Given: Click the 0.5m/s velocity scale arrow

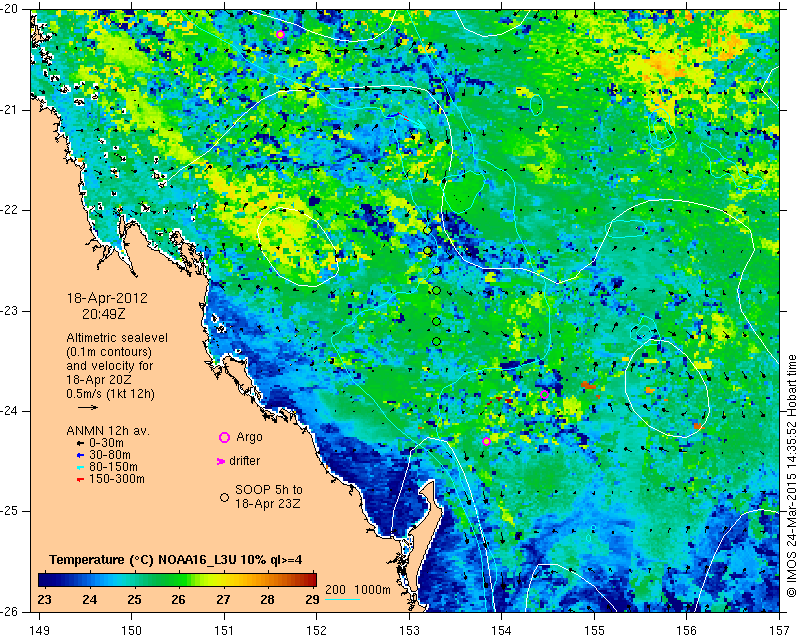Looking at the screenshot, I should coord(88,407).
